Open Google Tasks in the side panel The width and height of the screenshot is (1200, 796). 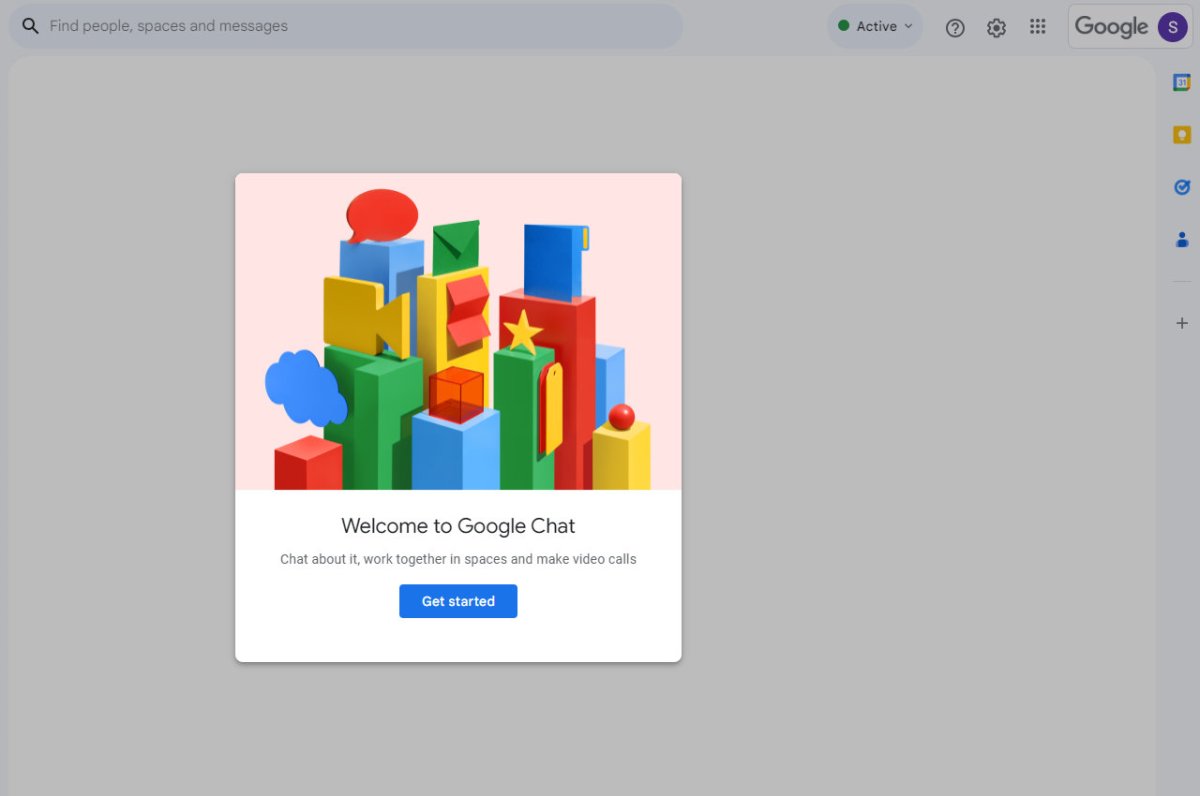(x=1181, y=187)
